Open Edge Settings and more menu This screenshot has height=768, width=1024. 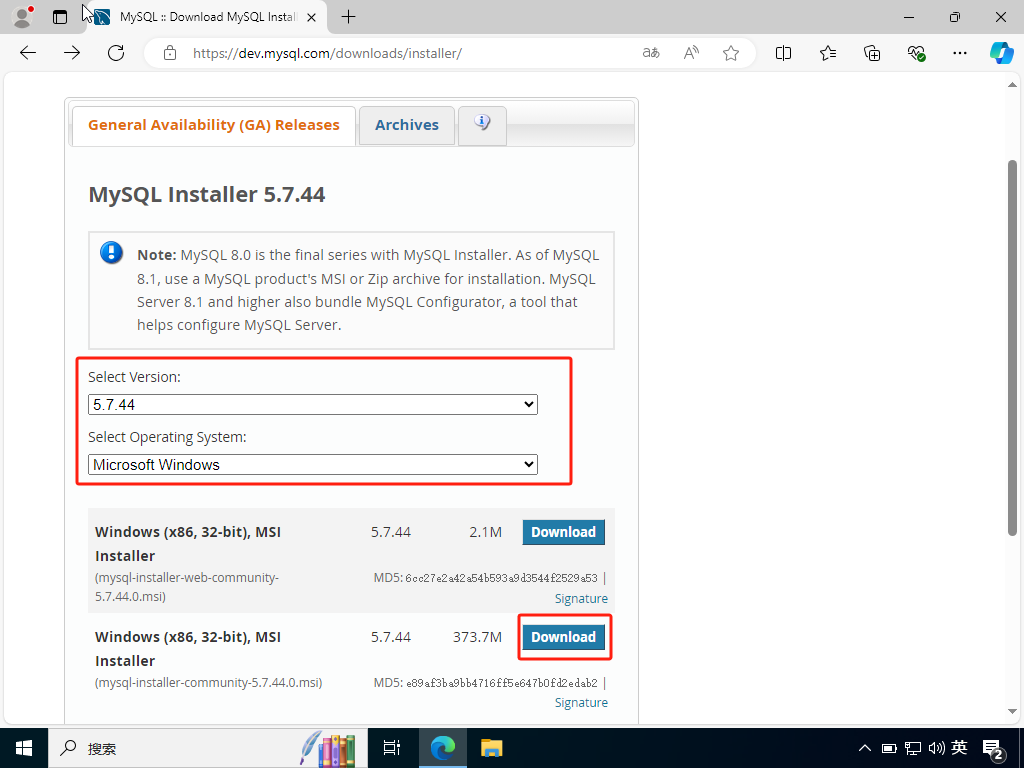pos(960,53)
